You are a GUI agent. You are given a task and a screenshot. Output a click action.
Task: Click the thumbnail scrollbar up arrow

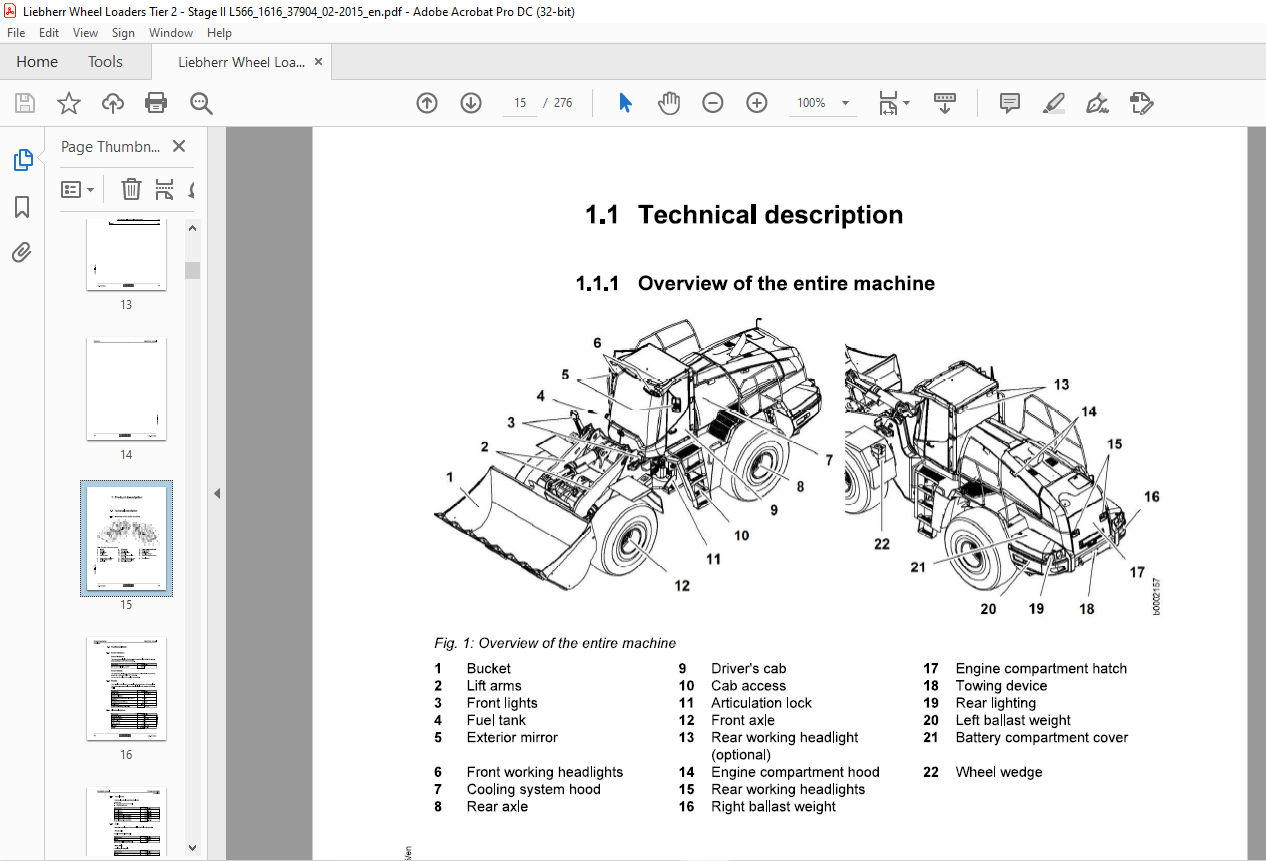coord(193,228)
